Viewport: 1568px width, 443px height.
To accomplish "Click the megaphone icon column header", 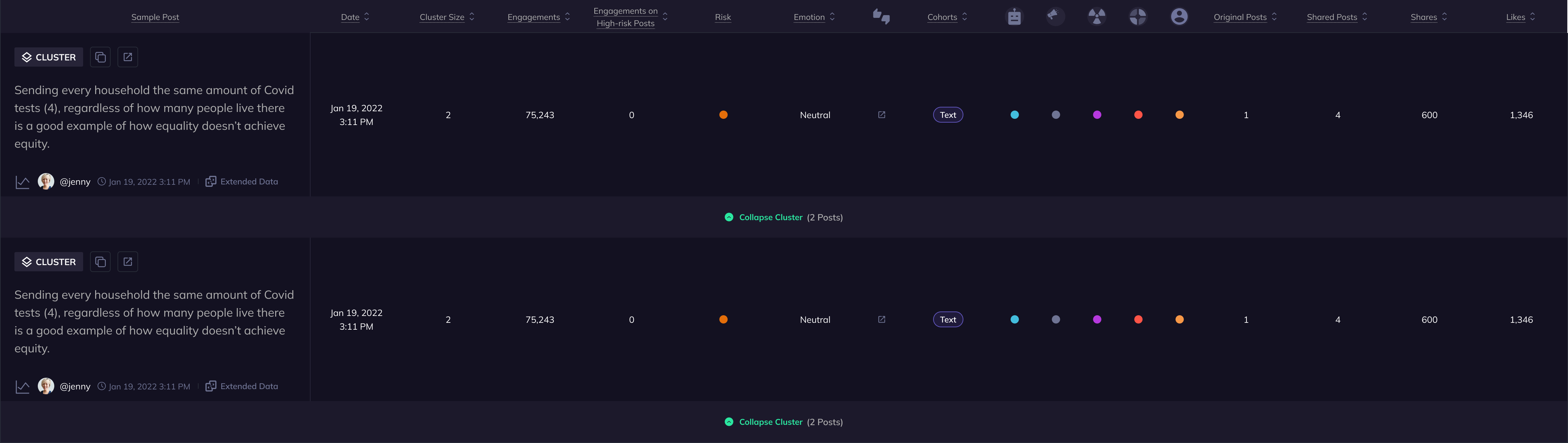I will pos(1055,16).
